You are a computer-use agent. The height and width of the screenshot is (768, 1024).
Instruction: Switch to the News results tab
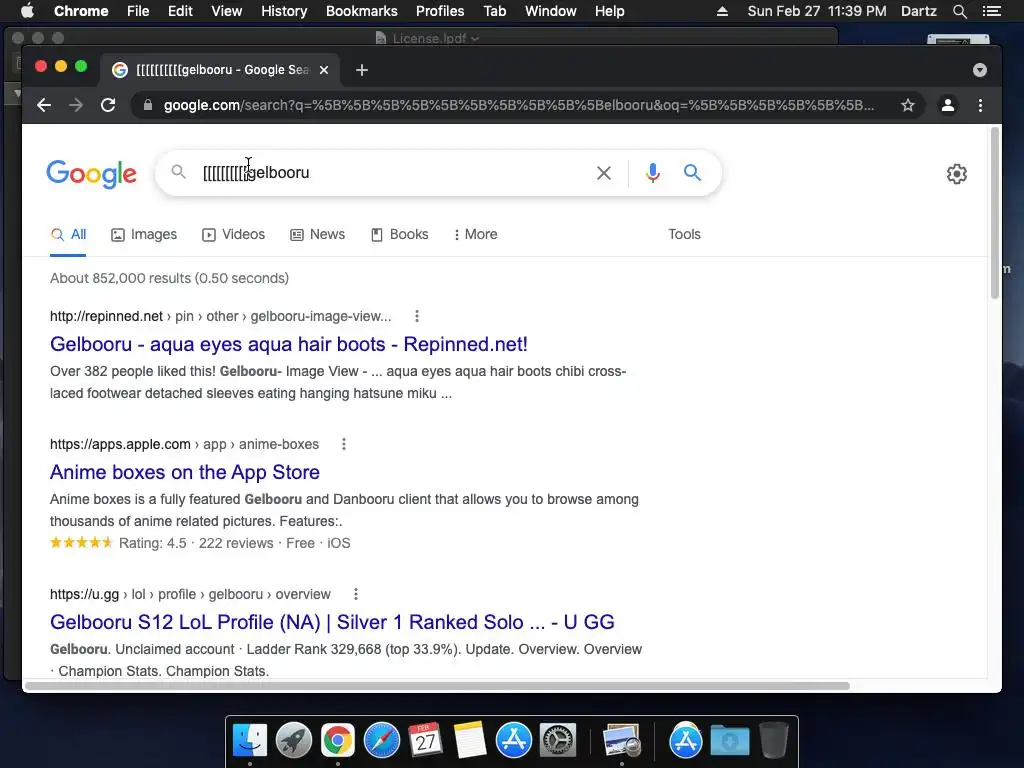click(x=317, y=234)
